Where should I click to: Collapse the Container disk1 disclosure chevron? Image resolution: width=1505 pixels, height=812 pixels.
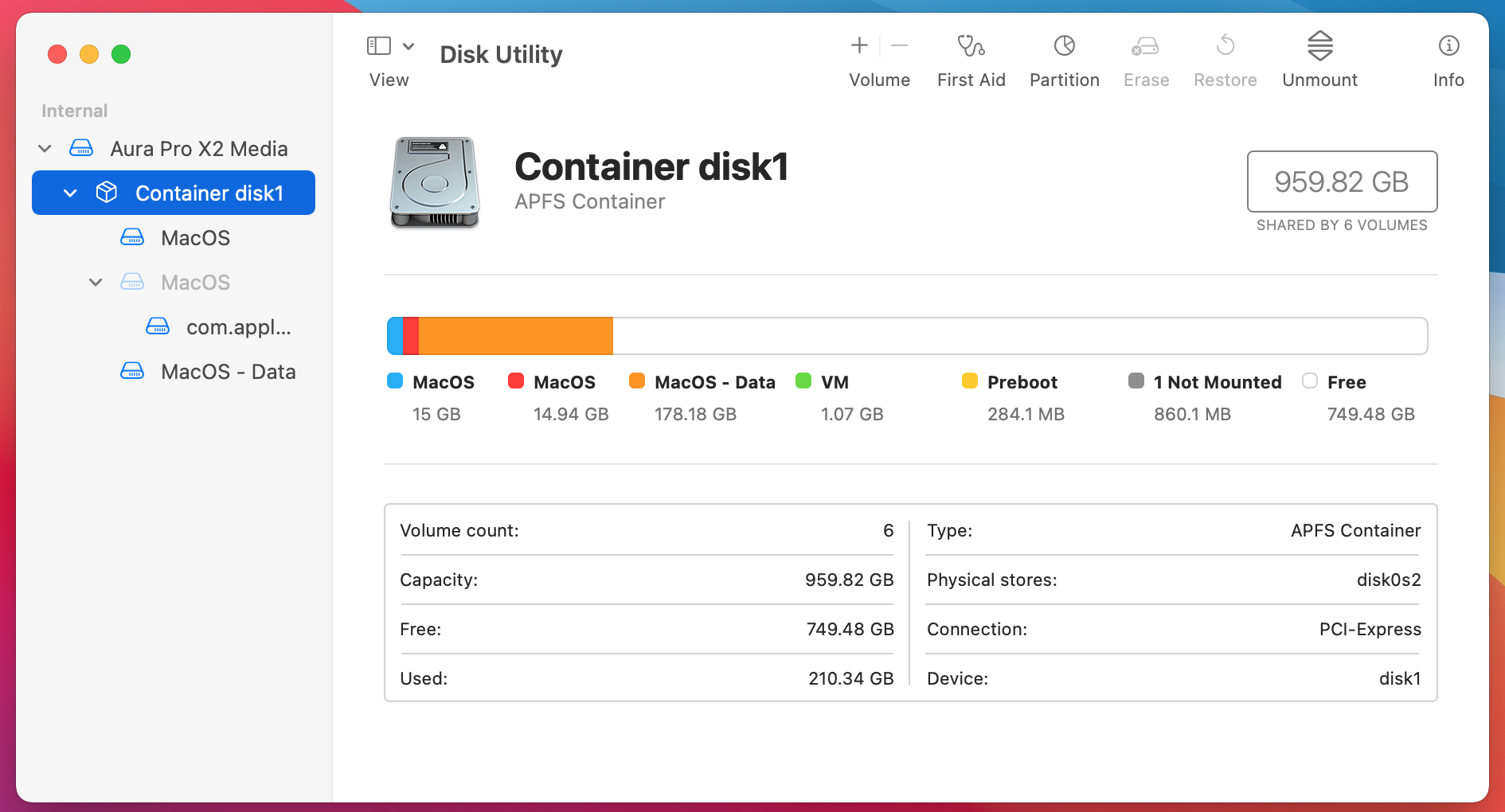[70, 193]
